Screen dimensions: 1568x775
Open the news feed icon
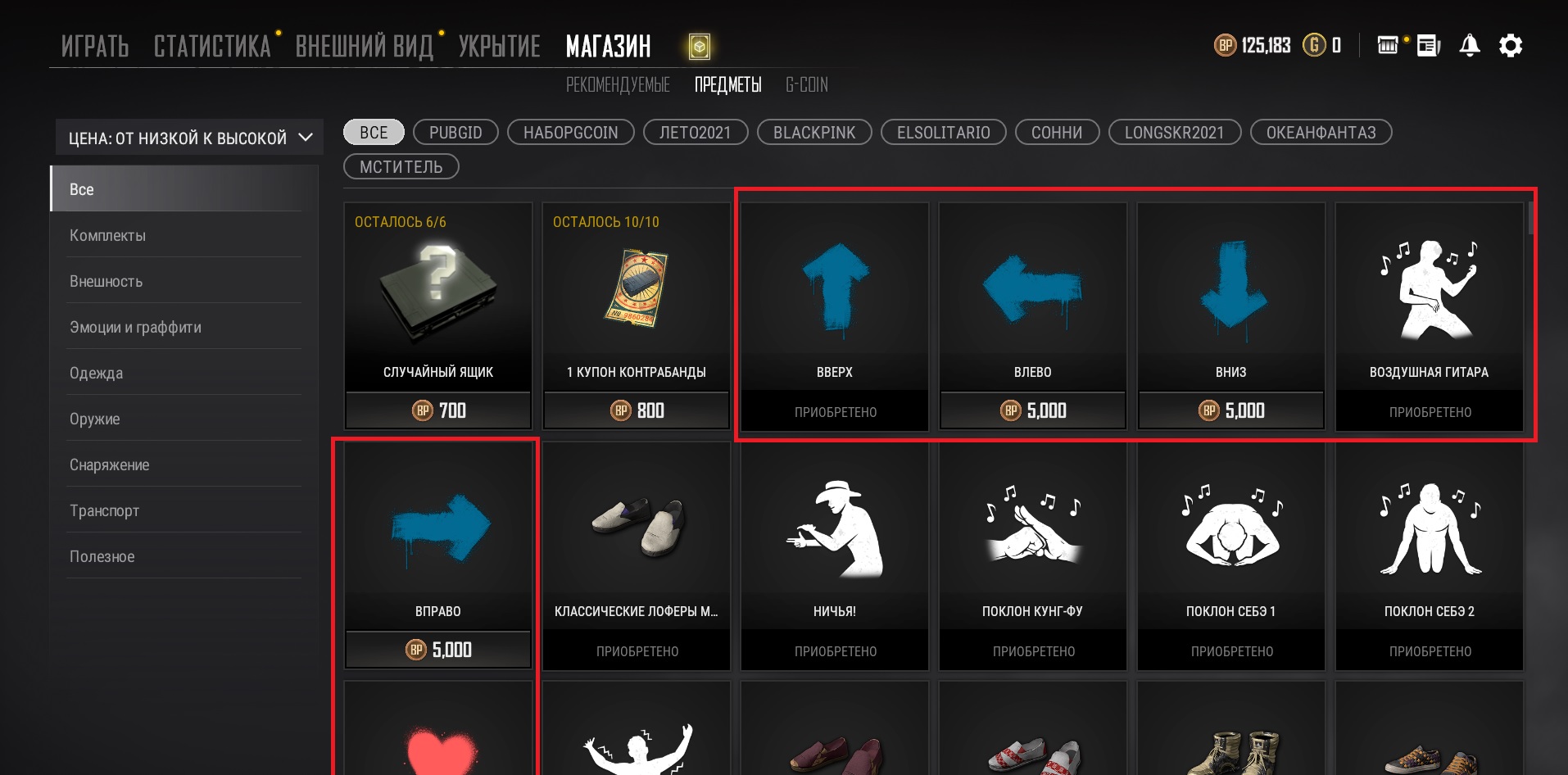1429,46
